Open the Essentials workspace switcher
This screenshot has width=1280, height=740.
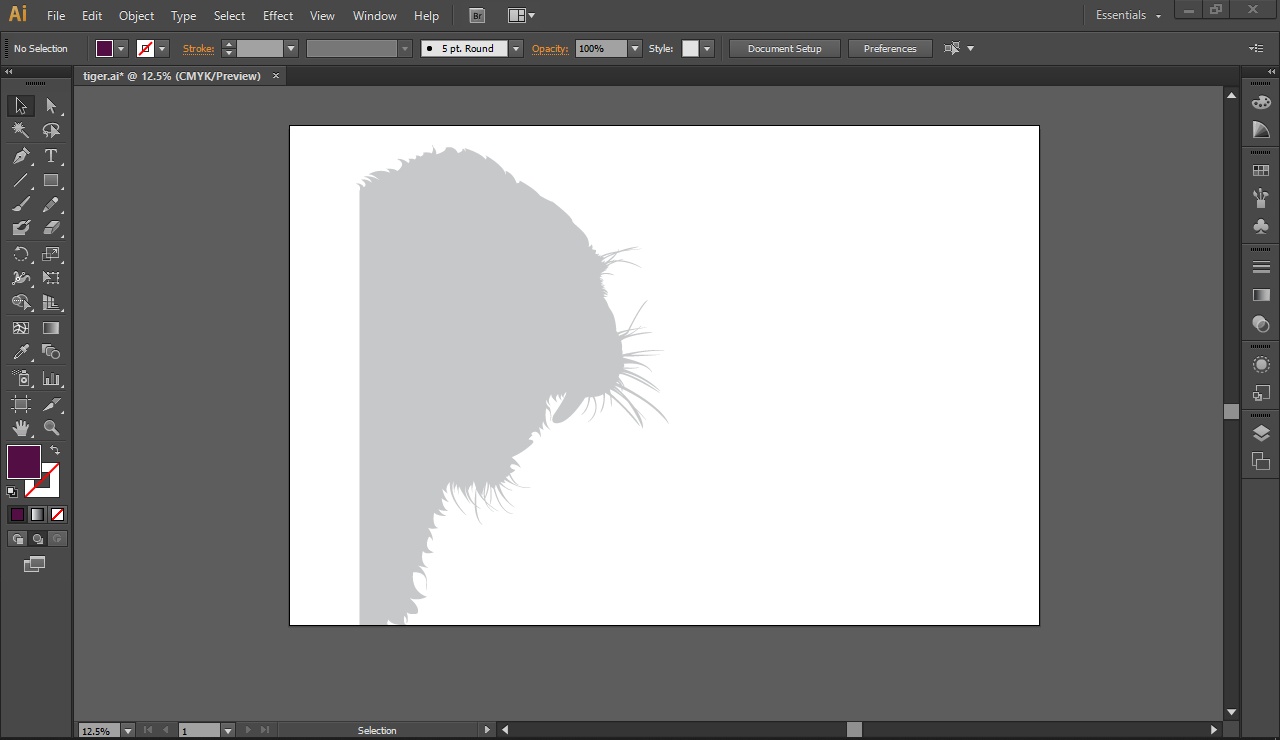[1128, 15]
